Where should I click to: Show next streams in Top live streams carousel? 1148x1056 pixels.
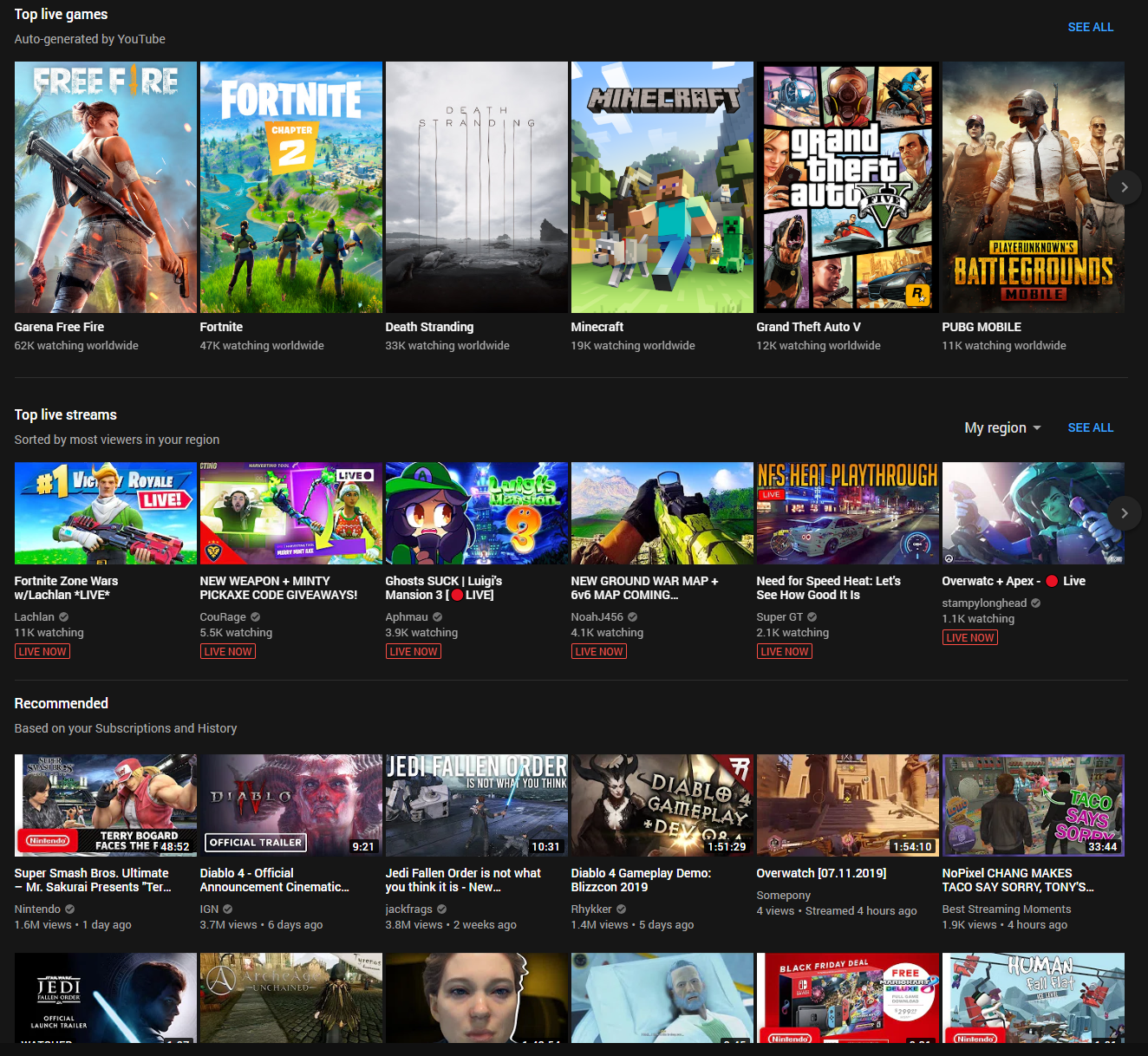point(1125,513)
